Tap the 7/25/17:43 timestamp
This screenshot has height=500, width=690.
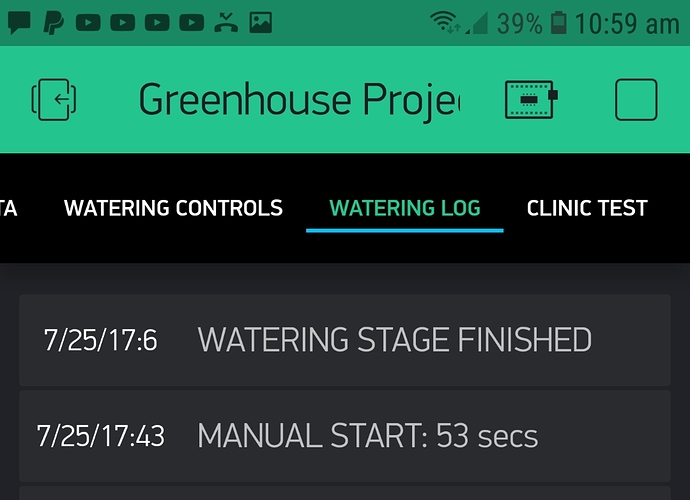[x=101, y=436]
